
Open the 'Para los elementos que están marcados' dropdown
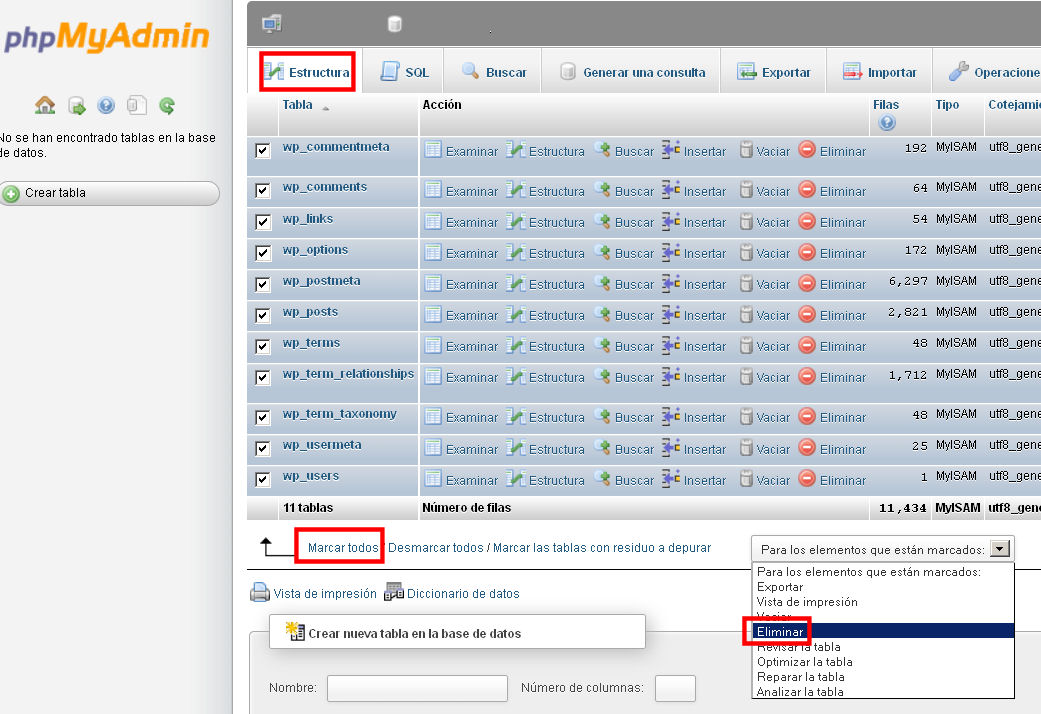click(x=1001, y=548)
